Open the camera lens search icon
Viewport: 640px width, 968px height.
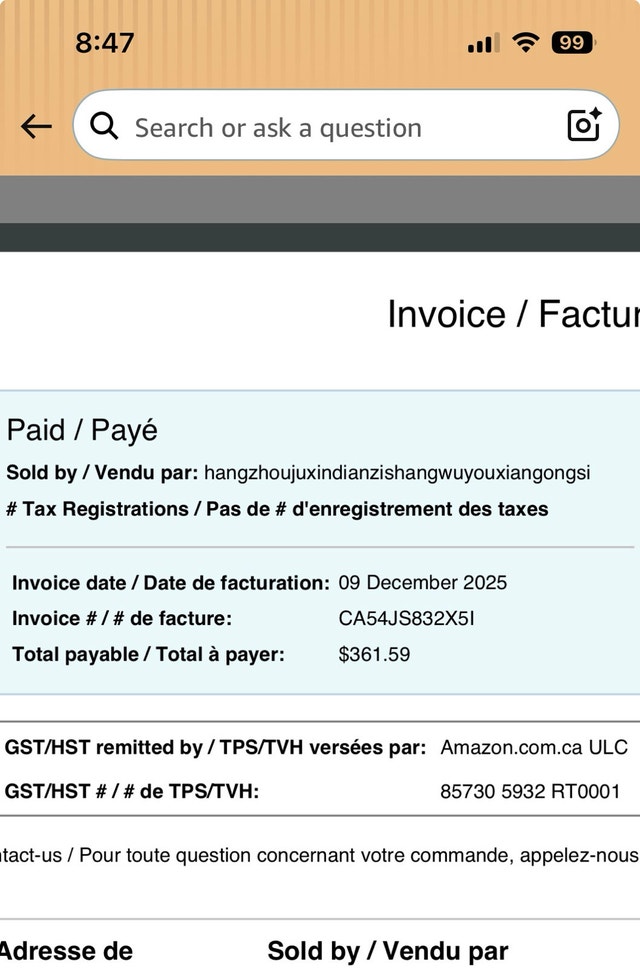click(584, 125)
